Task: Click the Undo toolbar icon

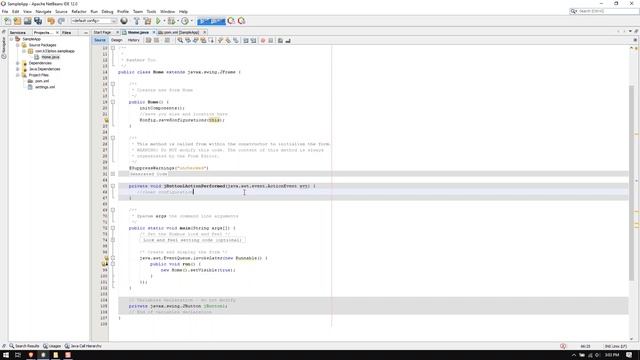Action: pos(51,21)
